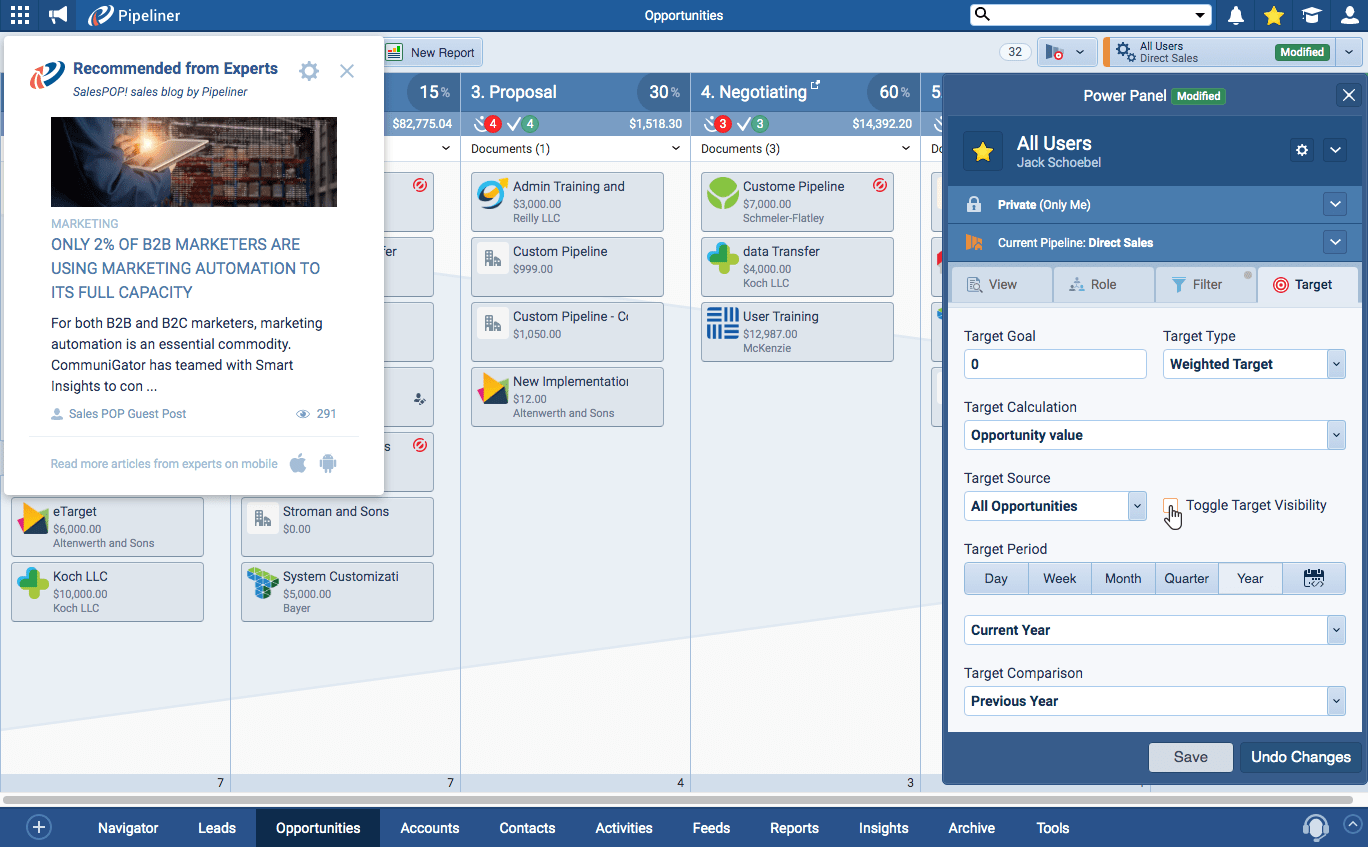
Task: Click the Target Goal input field
Action: (1054, 364)
